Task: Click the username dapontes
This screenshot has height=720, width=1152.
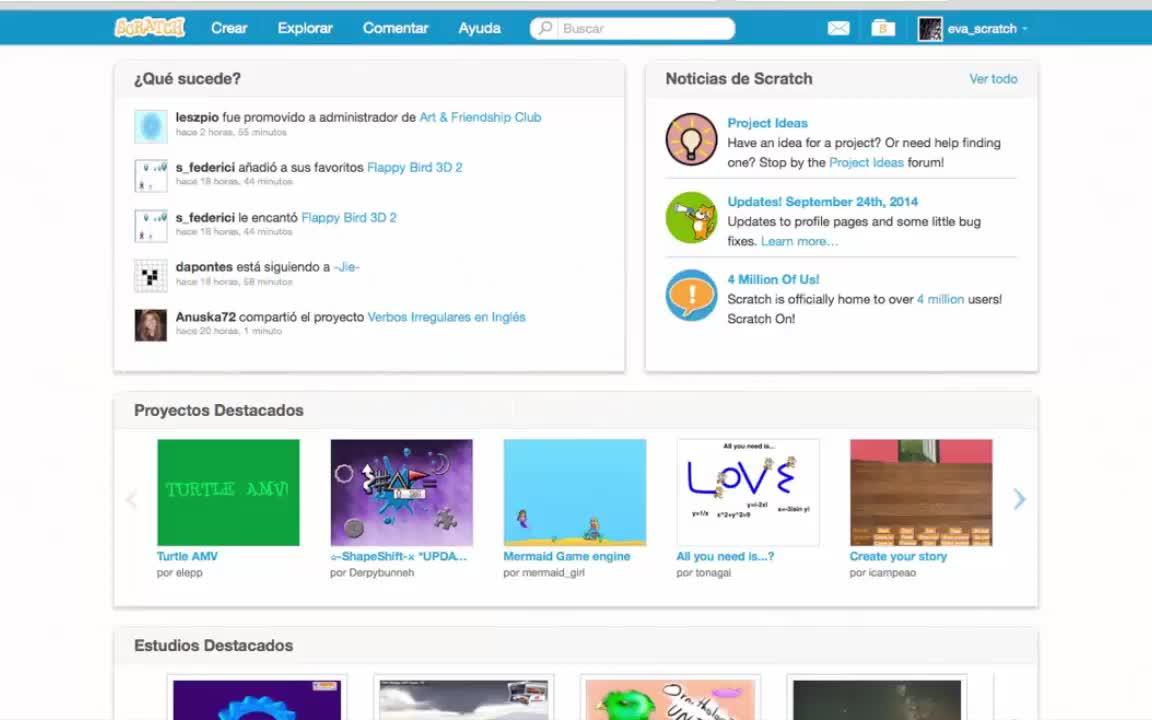Action: coord(204,267)
